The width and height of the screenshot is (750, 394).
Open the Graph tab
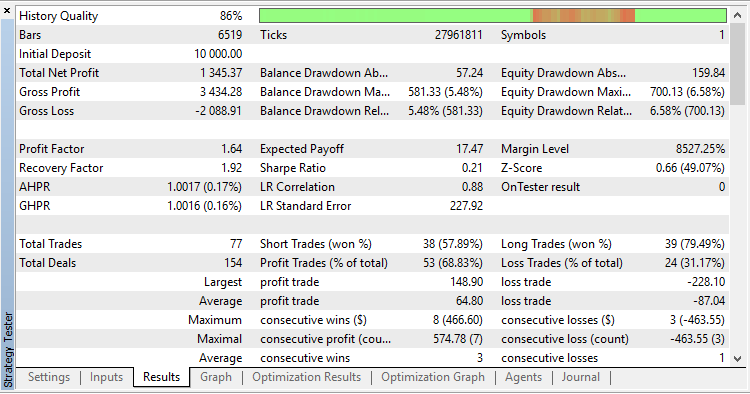(216, 377)
